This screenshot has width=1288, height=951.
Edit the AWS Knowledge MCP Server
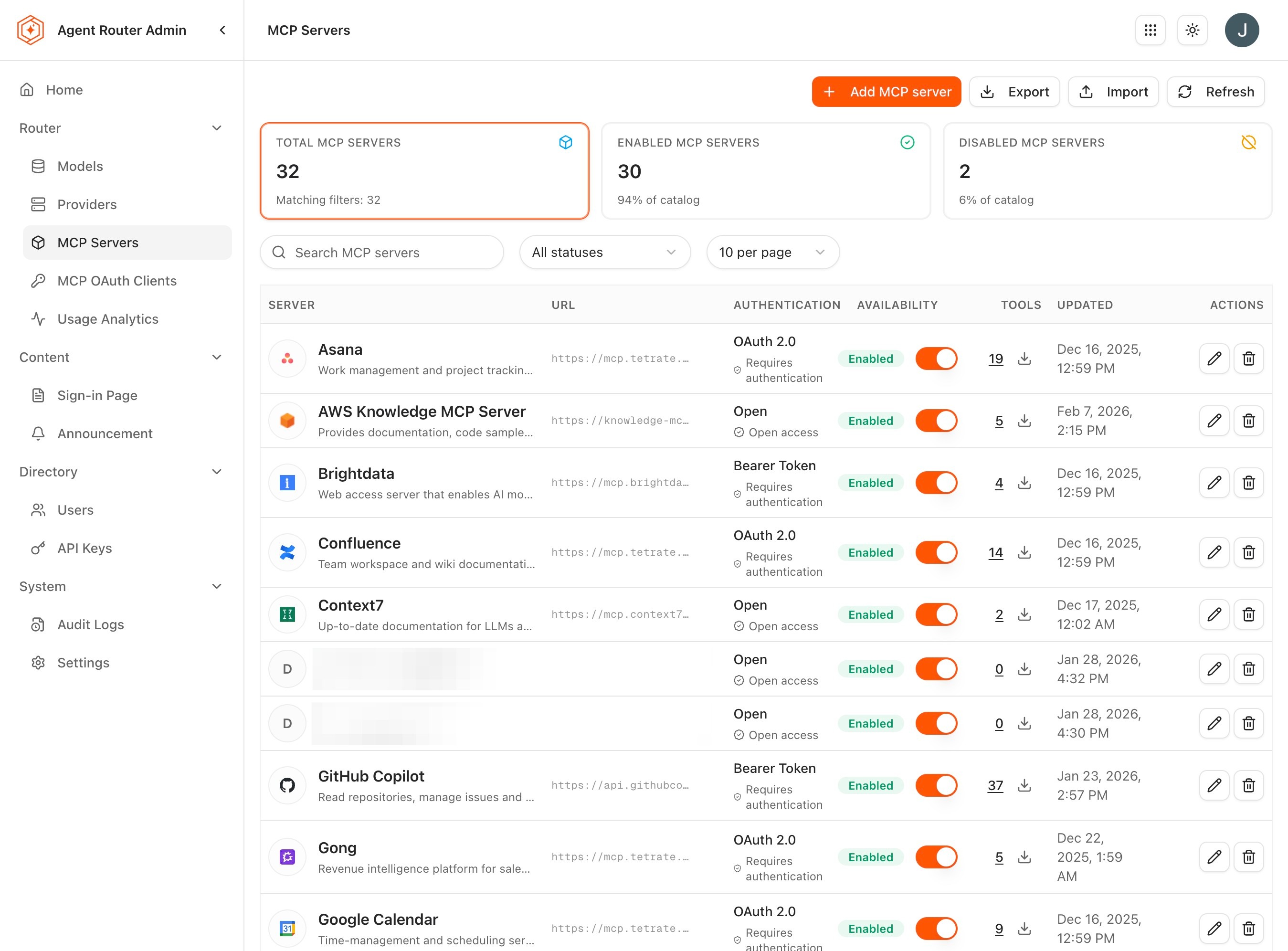[1214, 421]
